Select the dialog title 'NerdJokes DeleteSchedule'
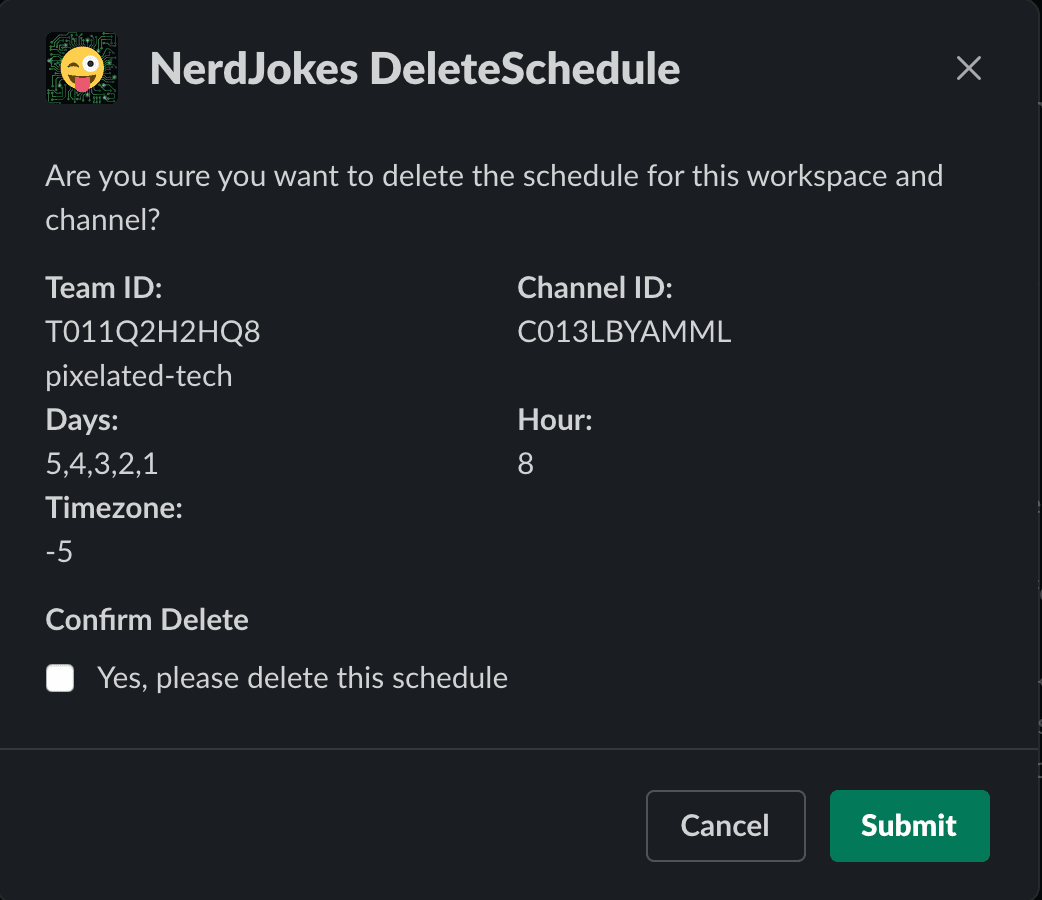Screen dimensions: 1042x900 pyautogui.click(x=413, y=68)
